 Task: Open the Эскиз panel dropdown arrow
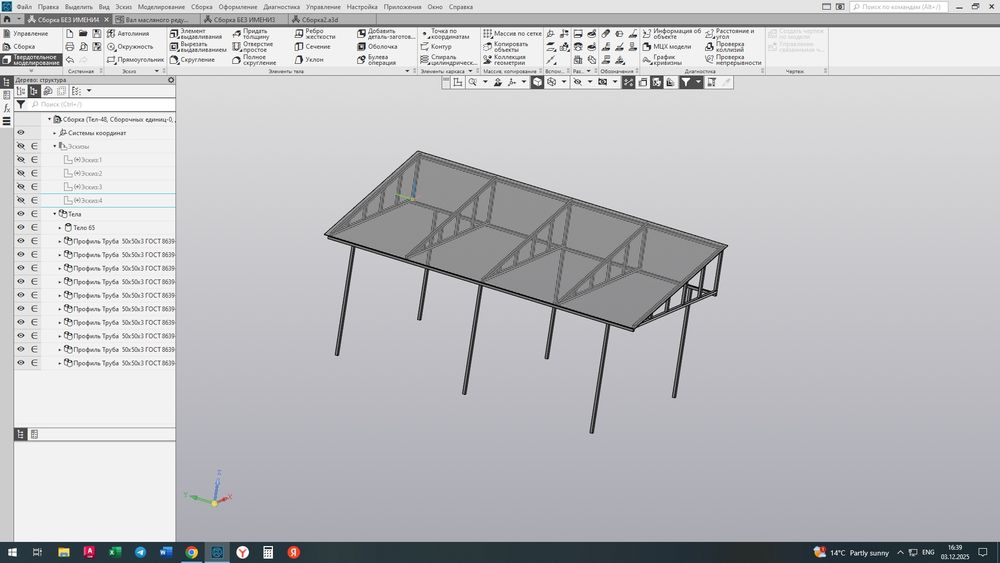tap(157, 71)
